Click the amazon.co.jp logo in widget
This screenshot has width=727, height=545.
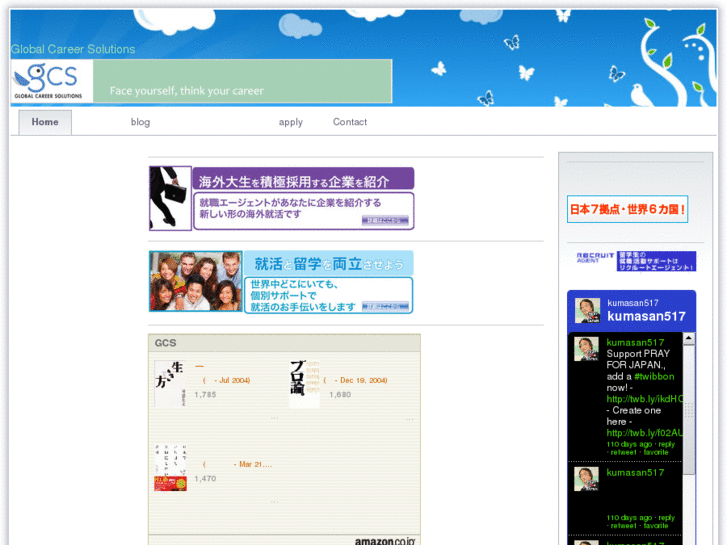[x=385, y=541]
